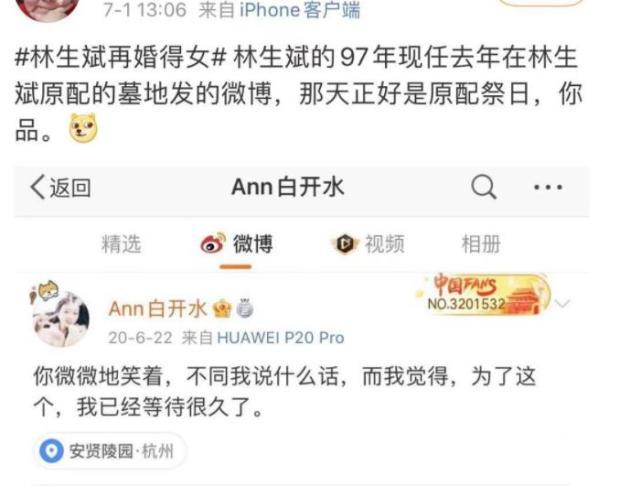Expand the post options chevron
The image size is (641, 486).
(x=562, y=303)
